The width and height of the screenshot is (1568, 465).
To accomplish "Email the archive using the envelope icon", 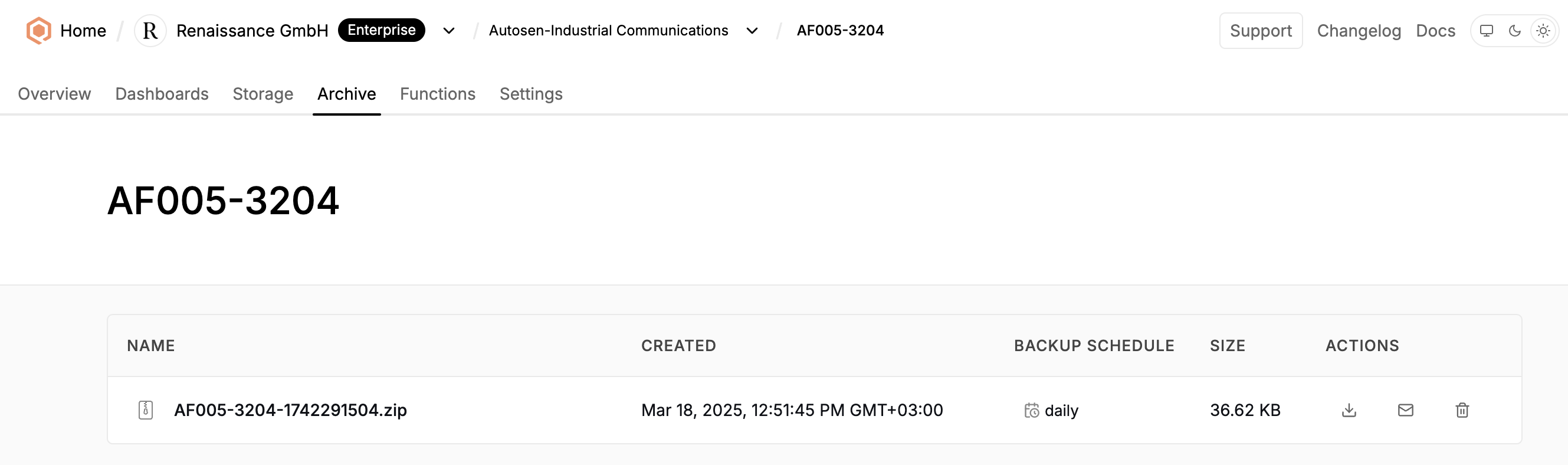I will [x=1406, y=410].
